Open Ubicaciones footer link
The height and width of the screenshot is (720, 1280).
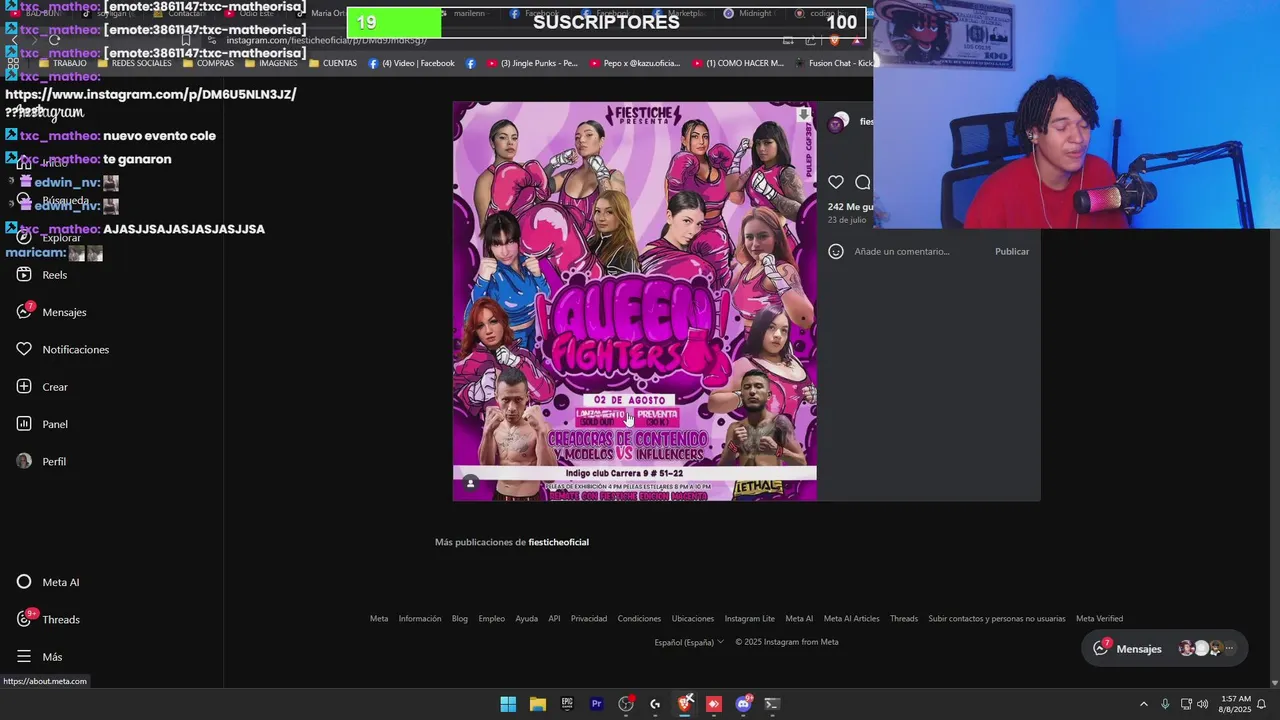point(693,618)
